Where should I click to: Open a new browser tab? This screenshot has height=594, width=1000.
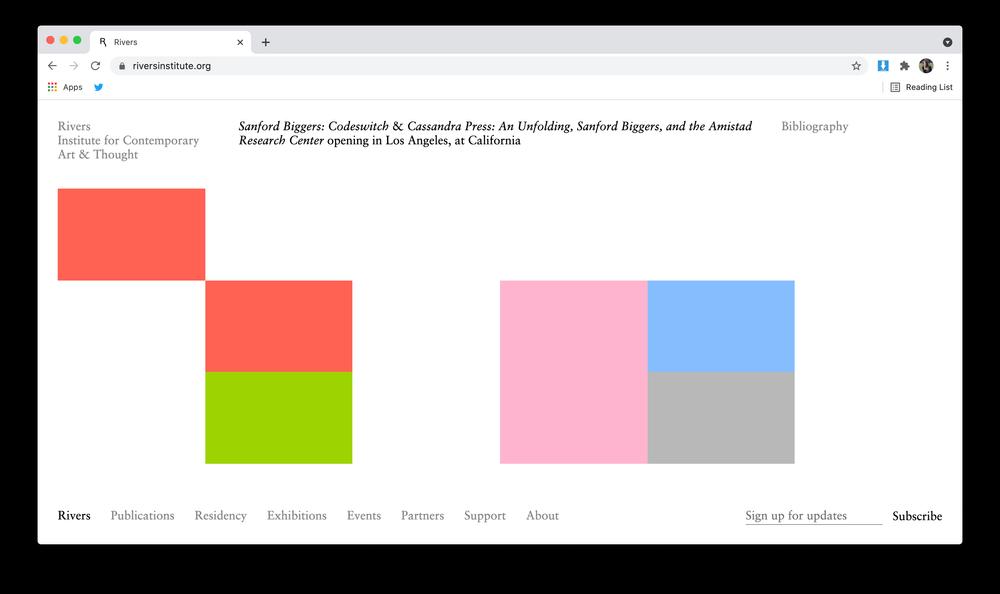[265, 42]
